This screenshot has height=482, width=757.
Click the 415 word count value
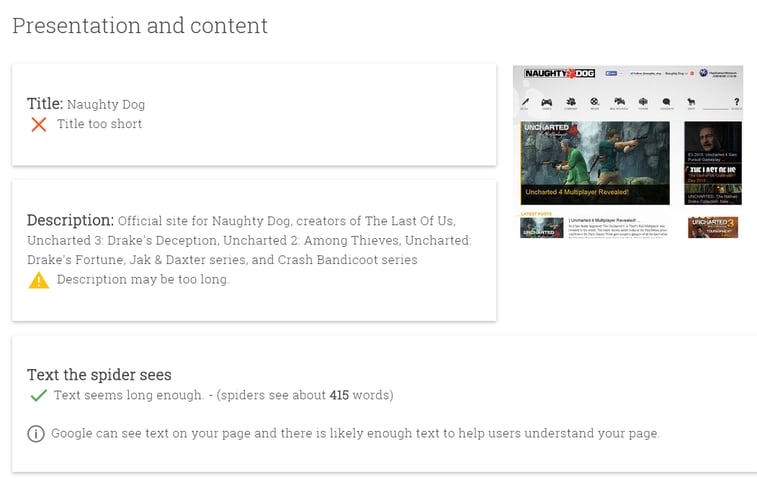339,395
